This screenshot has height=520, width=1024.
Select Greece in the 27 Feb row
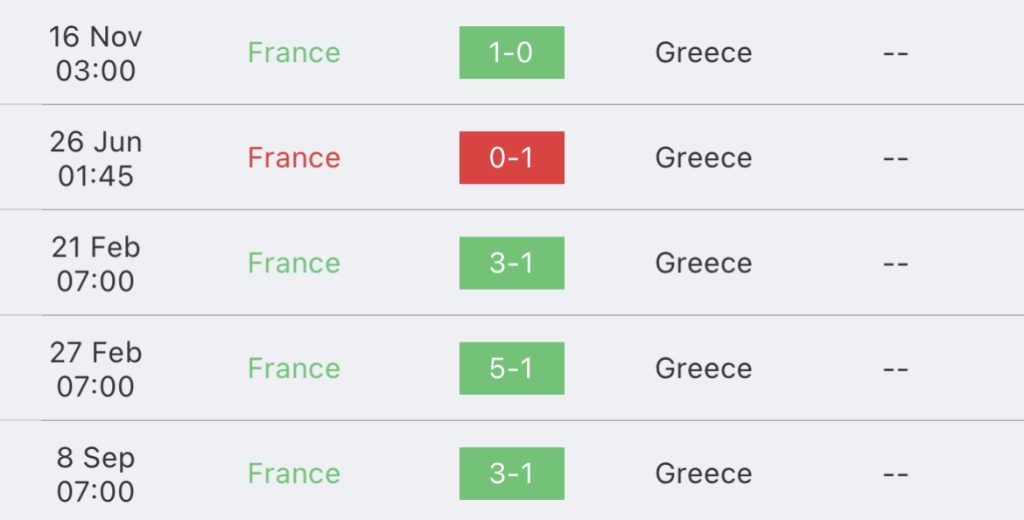click(703, 368)
